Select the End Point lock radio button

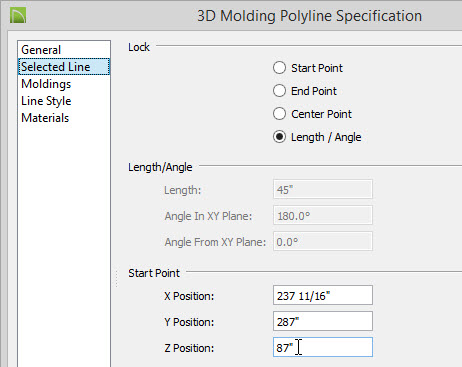click(x=279, y=91)
